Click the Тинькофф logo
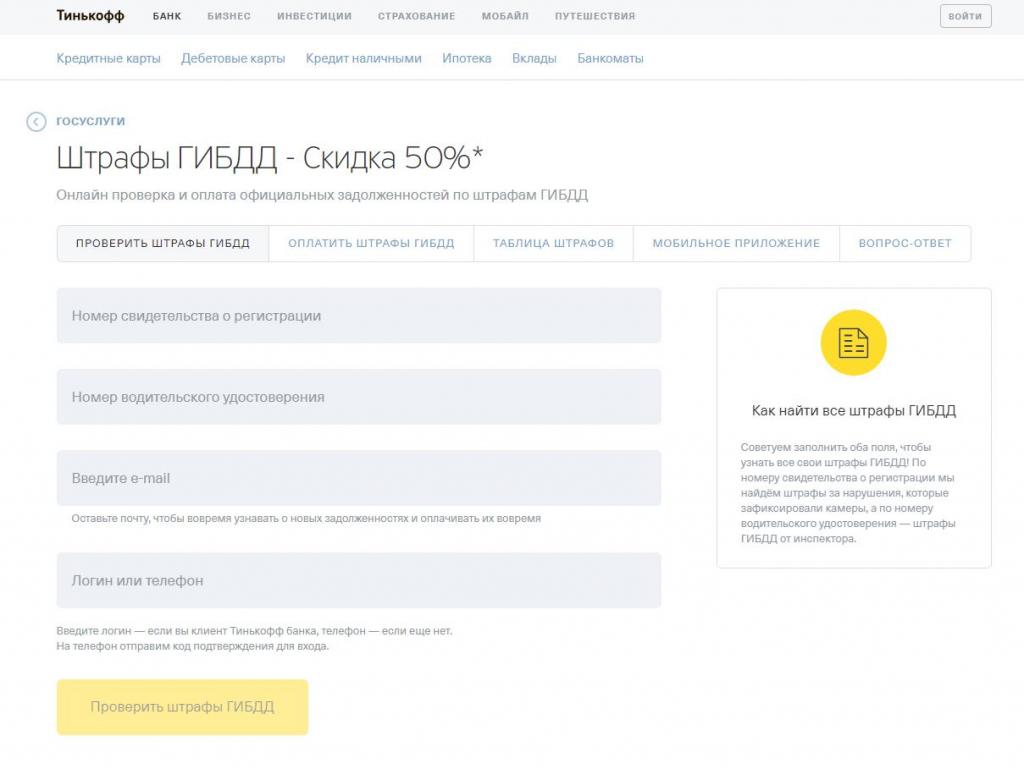The width and height of the screenshot is (1024, 769). [90, 16]
